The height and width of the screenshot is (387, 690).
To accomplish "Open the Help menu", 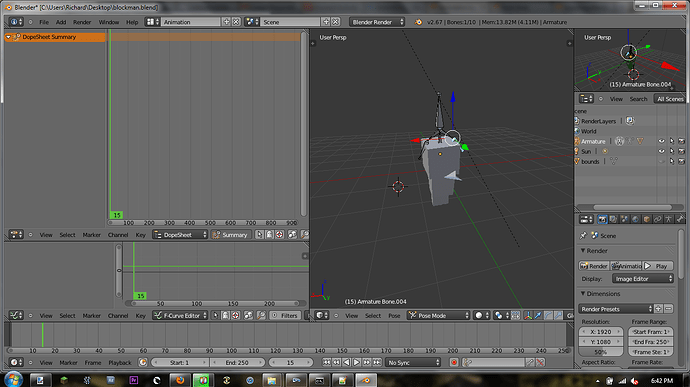I will (x=132, y=22).
